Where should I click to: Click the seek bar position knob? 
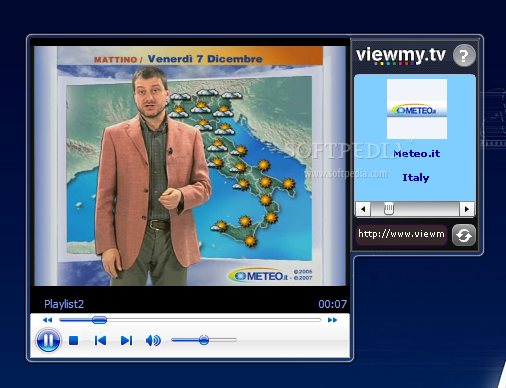[99, 320]
